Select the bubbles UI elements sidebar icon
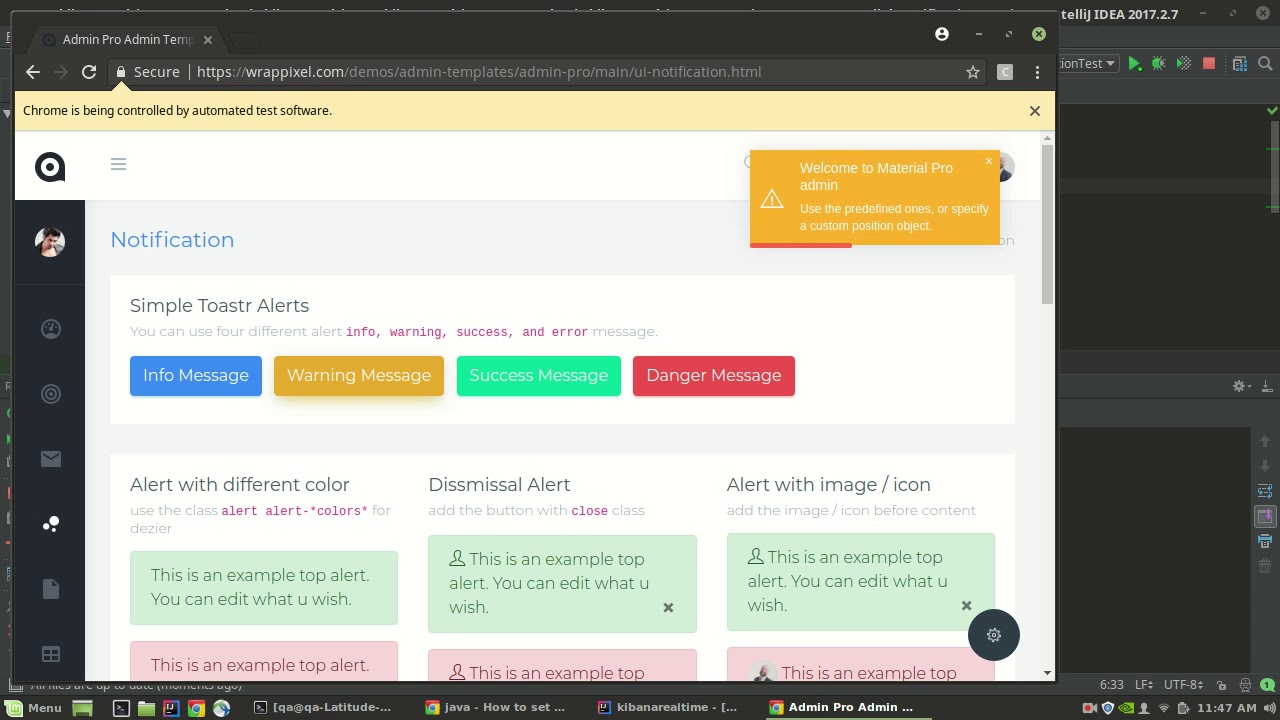1280x720 pixels. (x=51, y=524)
